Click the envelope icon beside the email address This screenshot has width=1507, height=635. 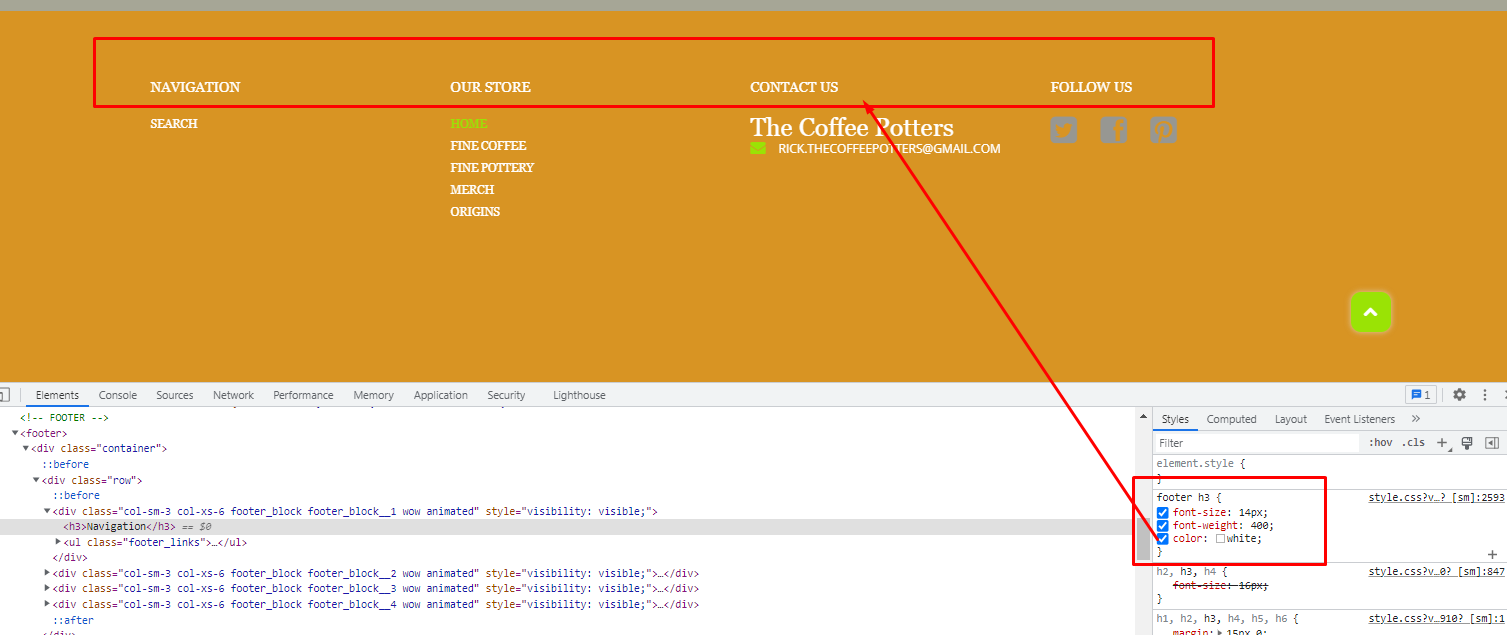click(x=758, y=148)
